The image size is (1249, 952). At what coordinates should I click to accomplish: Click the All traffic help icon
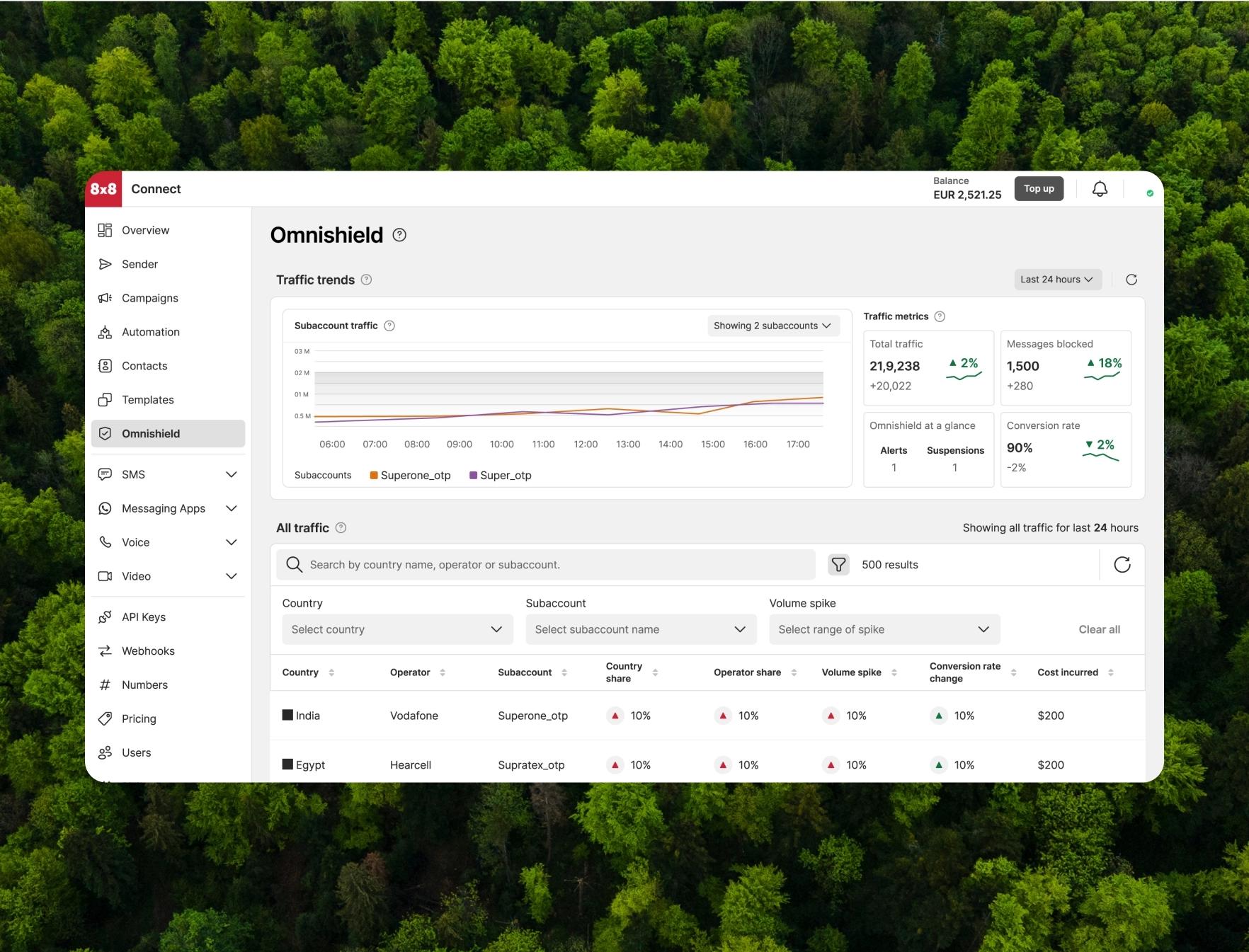(x=341, y=528)
